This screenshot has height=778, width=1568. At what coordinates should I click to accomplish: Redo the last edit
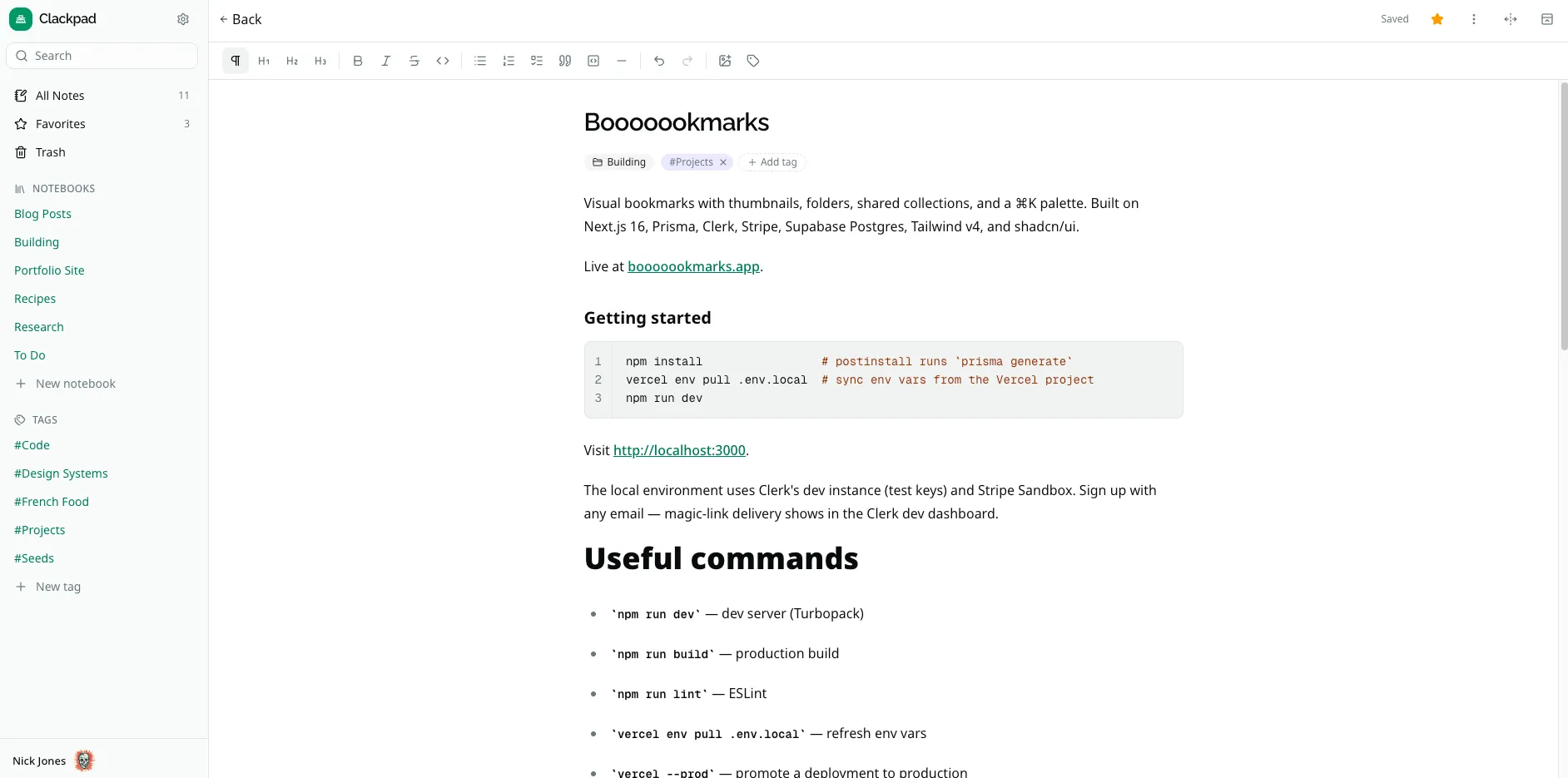coord(687,61)
